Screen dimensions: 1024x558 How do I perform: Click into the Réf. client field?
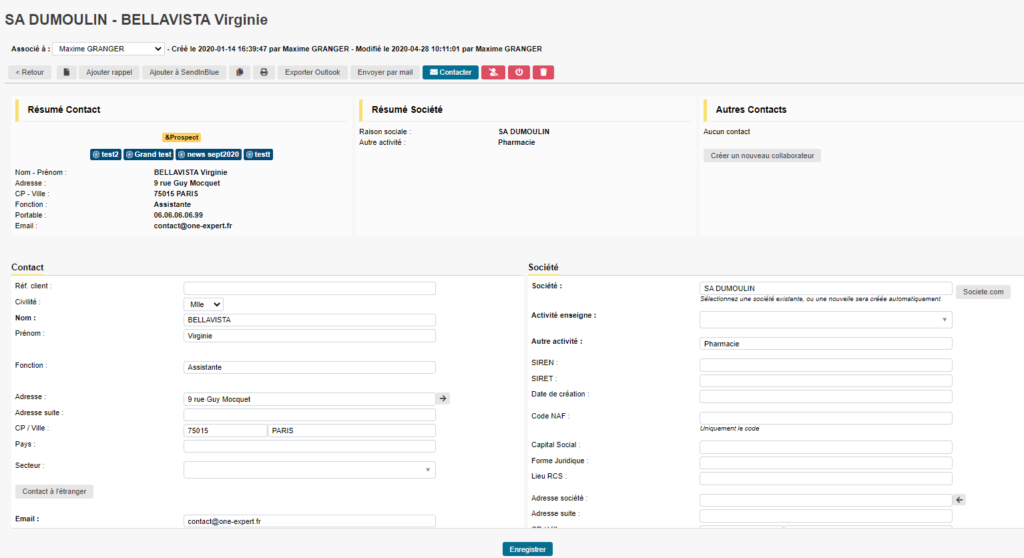(x=309, y=288)
